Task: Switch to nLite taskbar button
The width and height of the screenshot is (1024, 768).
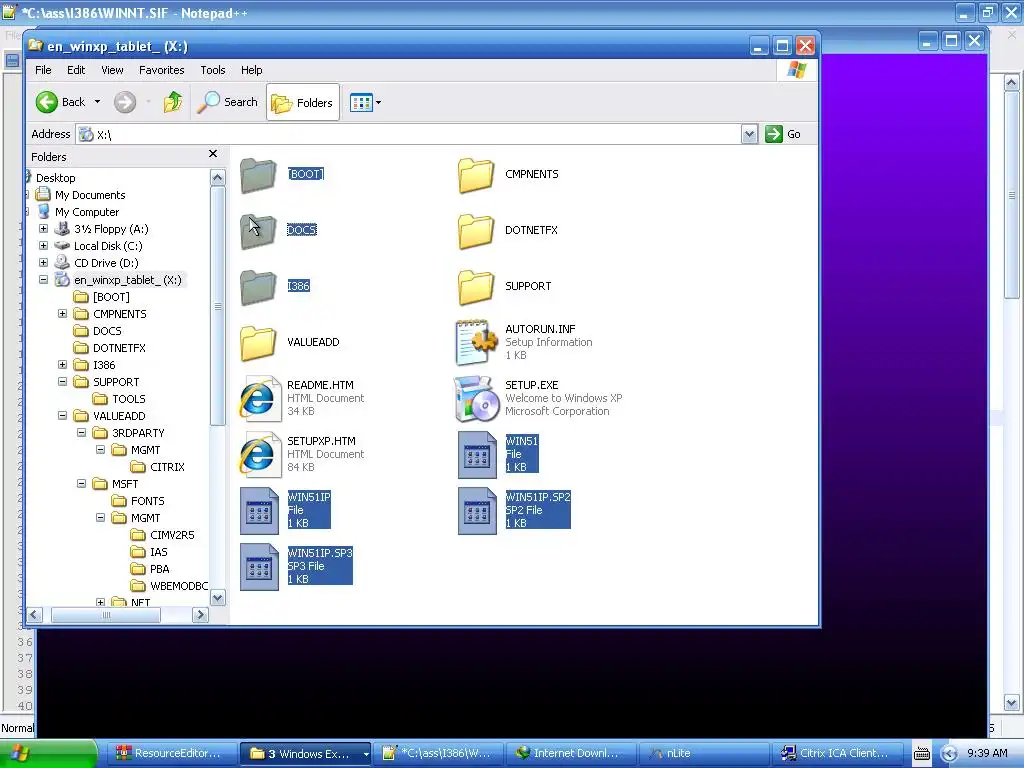Action: (704, 754)
